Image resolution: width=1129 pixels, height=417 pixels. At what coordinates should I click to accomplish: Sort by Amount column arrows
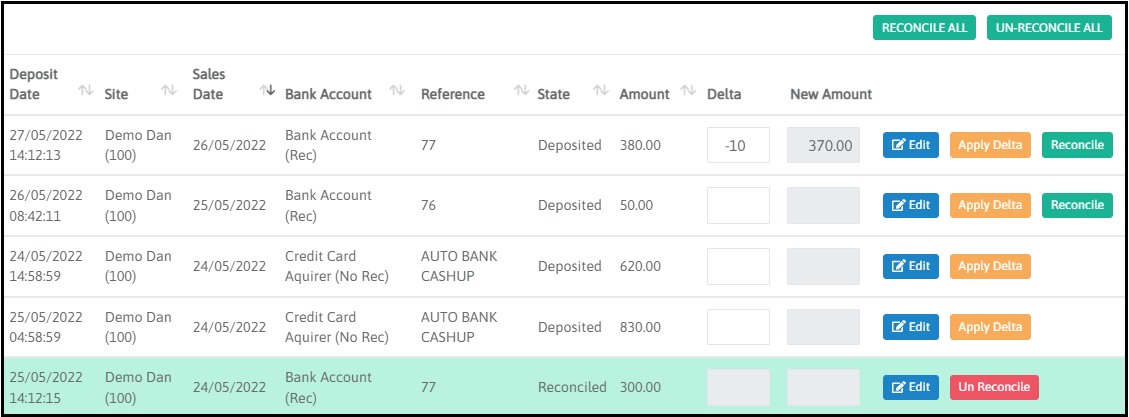(688, 91)
